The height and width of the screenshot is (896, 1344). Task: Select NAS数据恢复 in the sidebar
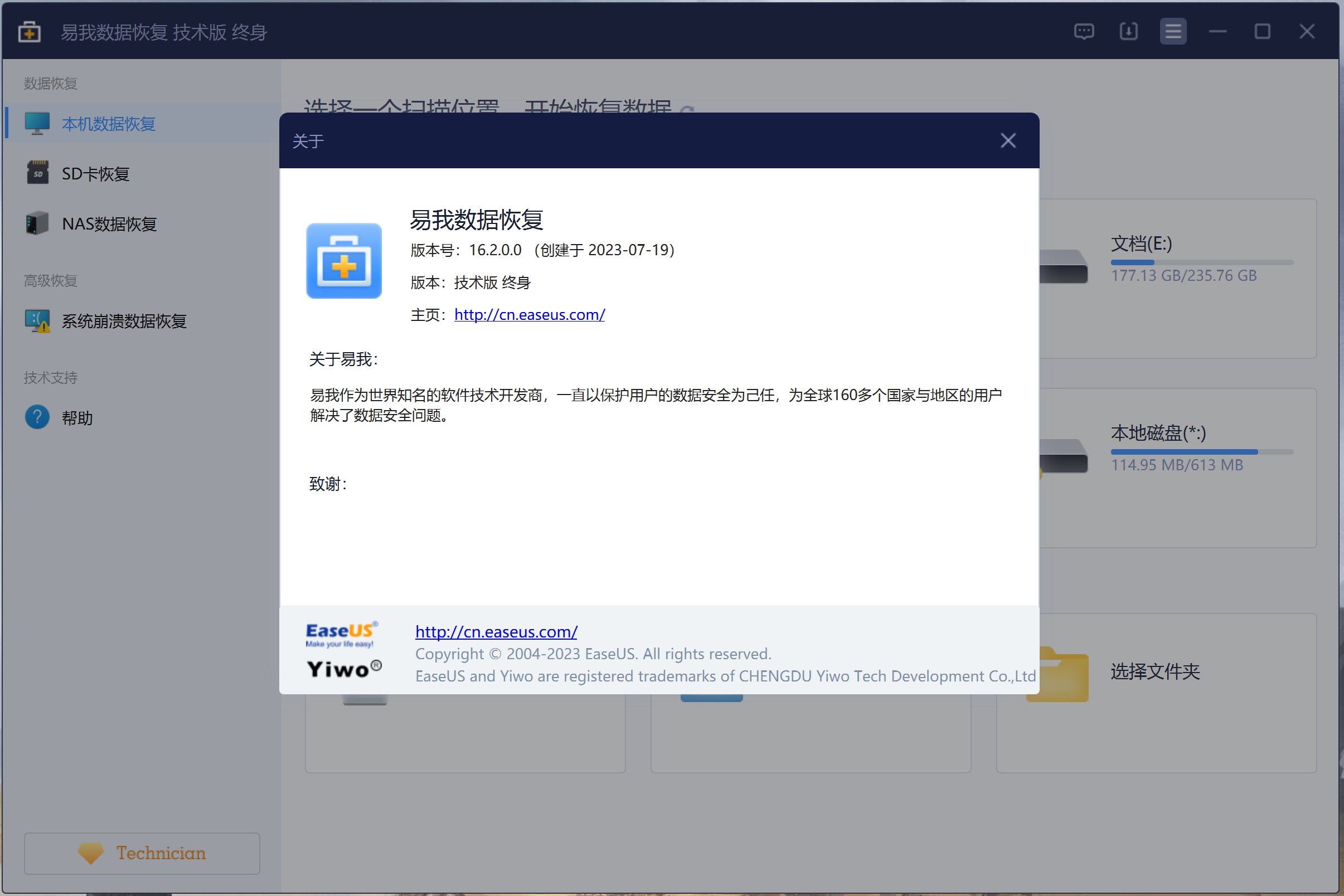pos(143,223)
